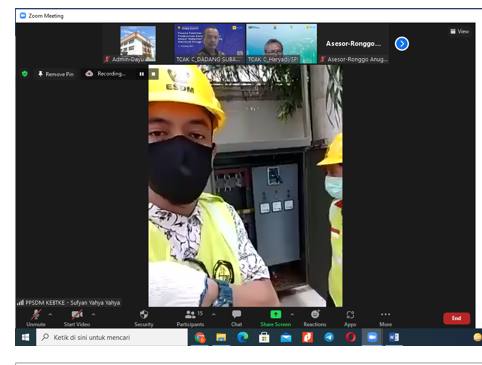Open Microsoft Store from the taskbar
Image resolution: width=482 pixels, height=365 pixels.
click(x=264, y=338)
